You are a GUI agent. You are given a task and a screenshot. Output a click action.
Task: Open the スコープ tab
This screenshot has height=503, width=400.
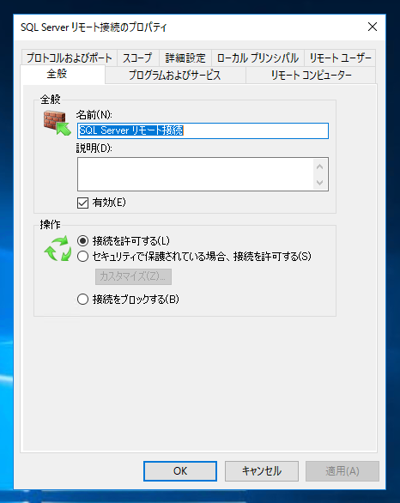click(x=138, y=58)
